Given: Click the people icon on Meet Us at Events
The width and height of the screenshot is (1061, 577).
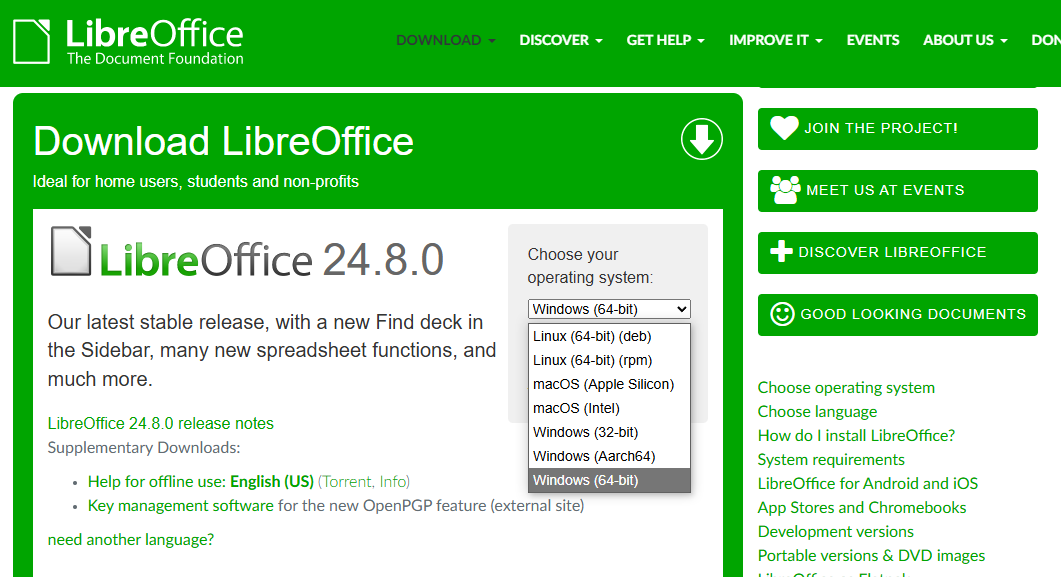Looking at the screenshot, I should 785,190.
